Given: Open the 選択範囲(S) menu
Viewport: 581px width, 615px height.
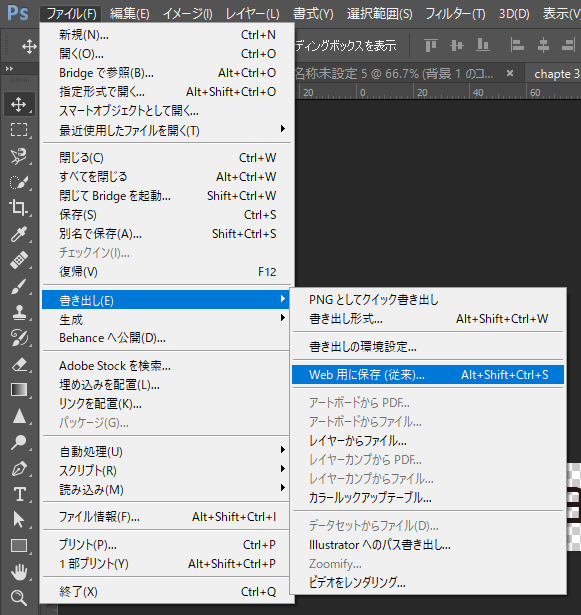Looking at the screenshot, I should [379, 14].
